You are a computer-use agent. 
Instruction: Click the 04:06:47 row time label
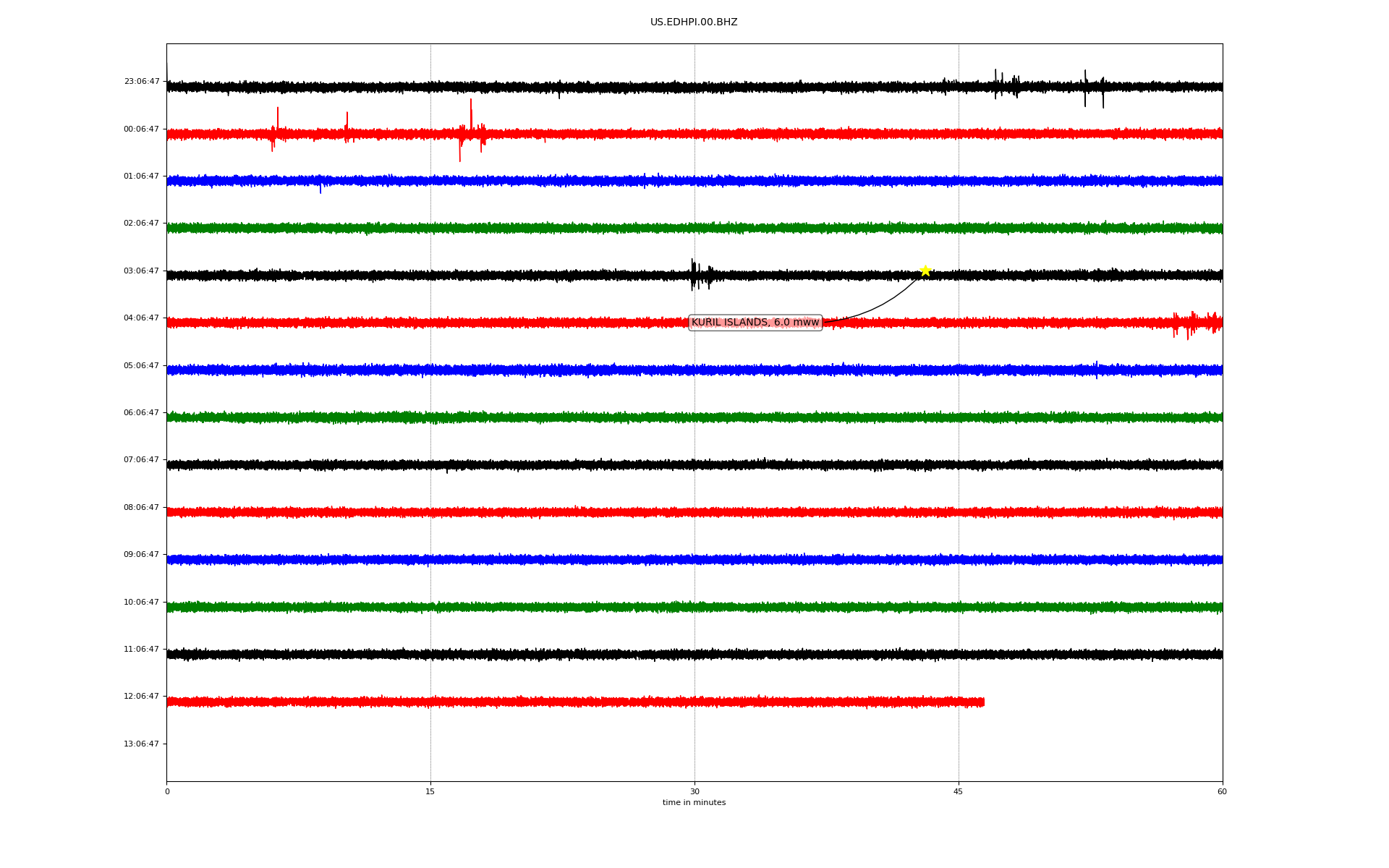click(142, 318)
